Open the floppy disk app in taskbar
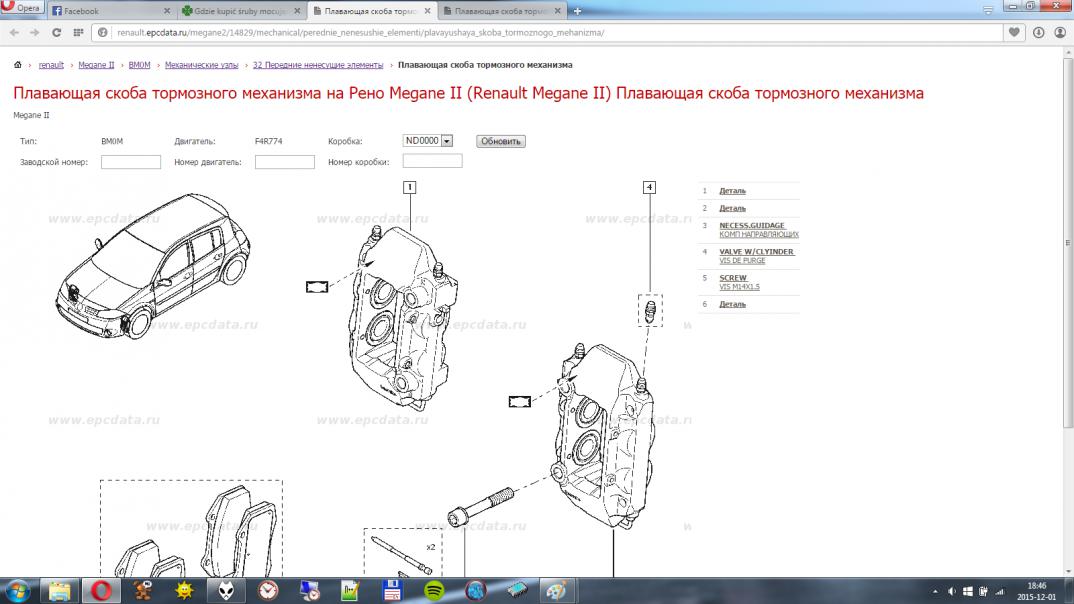The height and width of the screenshot is (604, 1074). [x=392, y=591]
